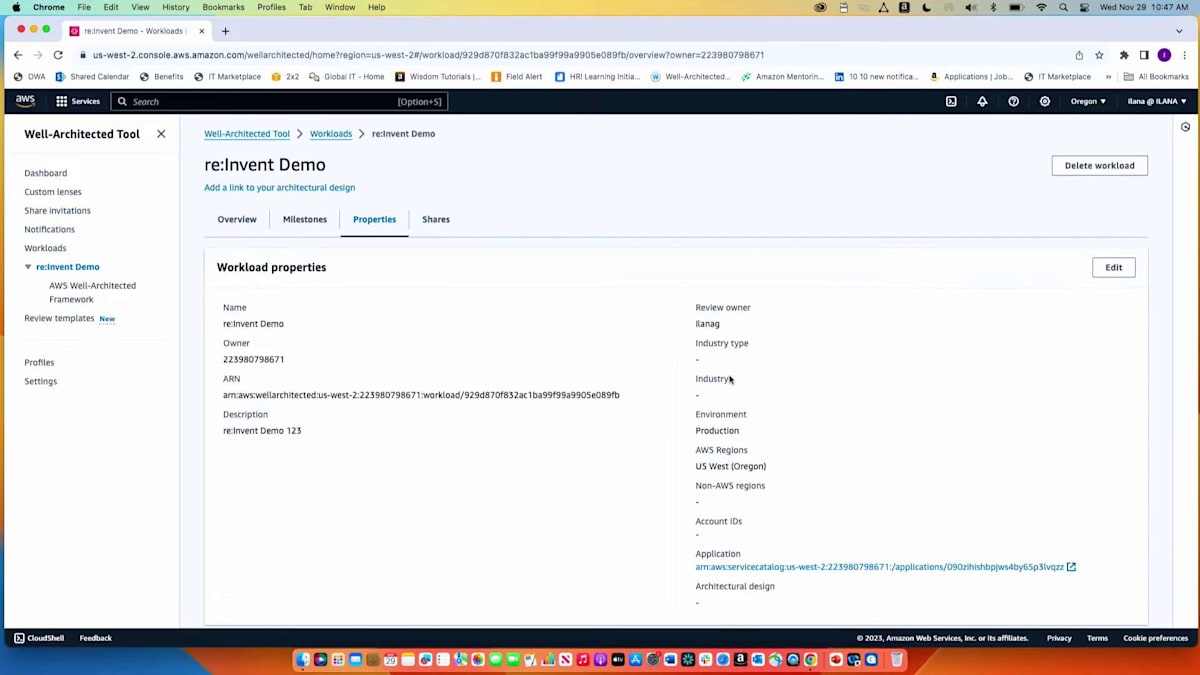The image size is (1200, 675).
Task: Click the Well-Architected Tool breadcrumb
Action: pos(247,134)
